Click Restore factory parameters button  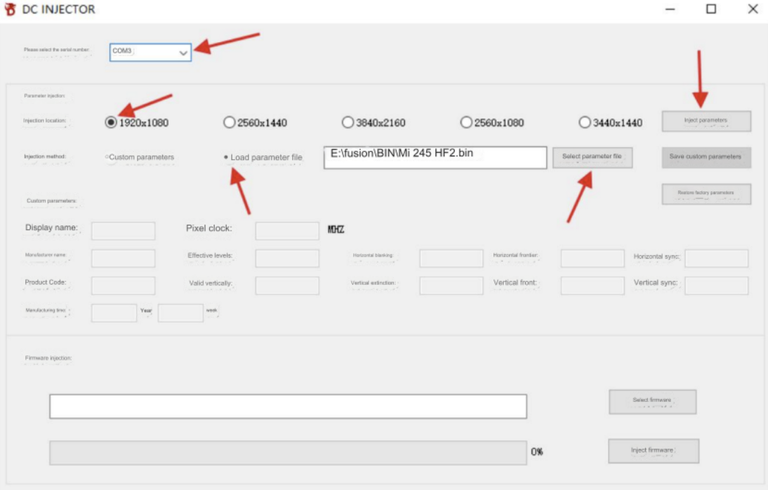point(706,194)
